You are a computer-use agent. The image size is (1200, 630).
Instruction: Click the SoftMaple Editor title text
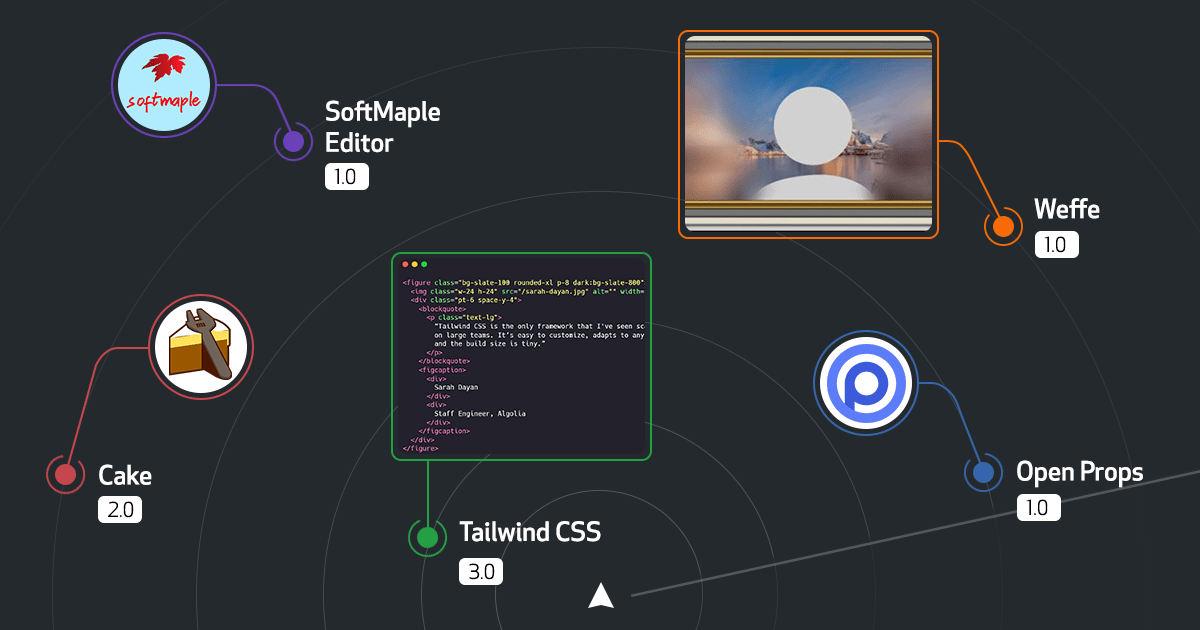pyautogui.click(x=382, y=127)
